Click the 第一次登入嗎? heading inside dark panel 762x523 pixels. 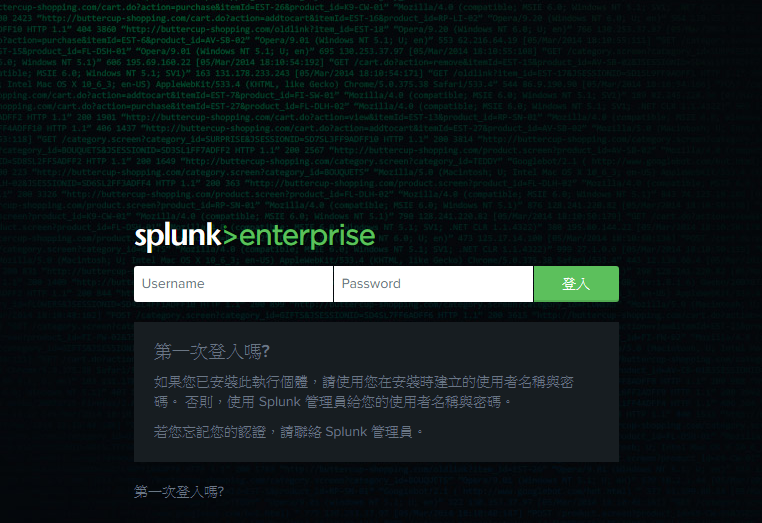click(x=211, y=351)
